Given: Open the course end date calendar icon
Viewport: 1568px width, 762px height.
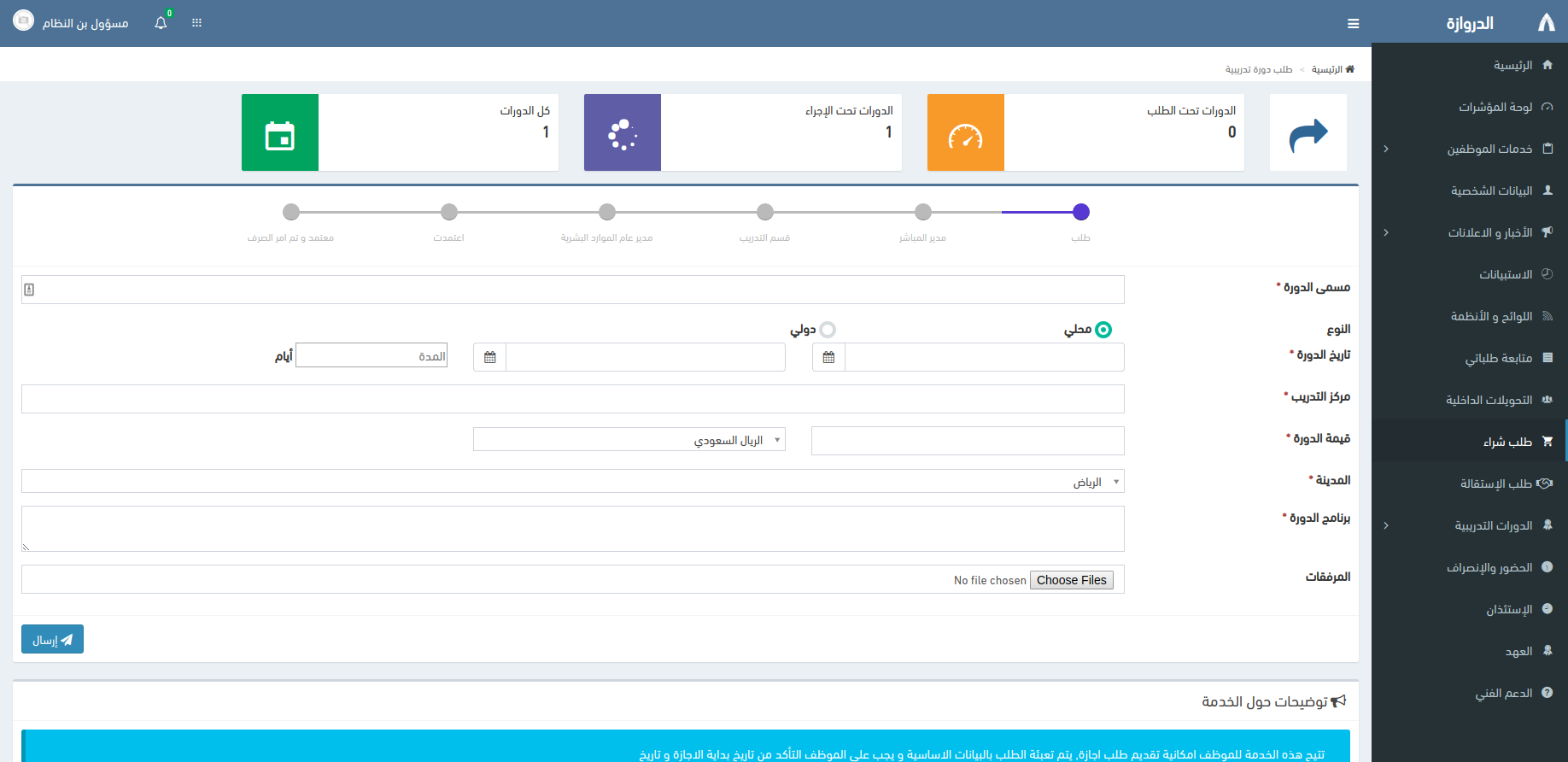Looking at the screenshot, I should [x=489, y=357].
